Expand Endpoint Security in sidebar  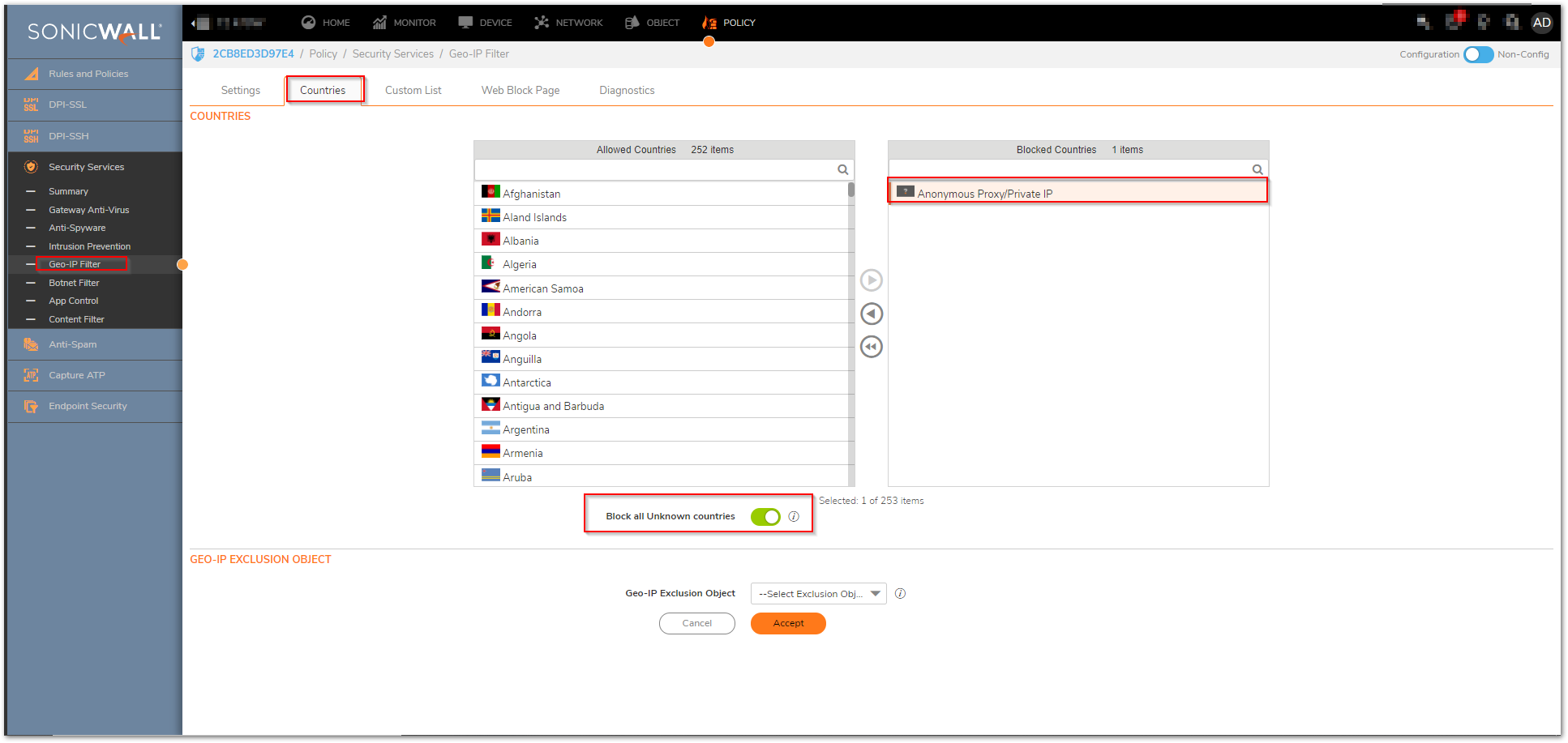pyautogui.click(x=95, y=406)
